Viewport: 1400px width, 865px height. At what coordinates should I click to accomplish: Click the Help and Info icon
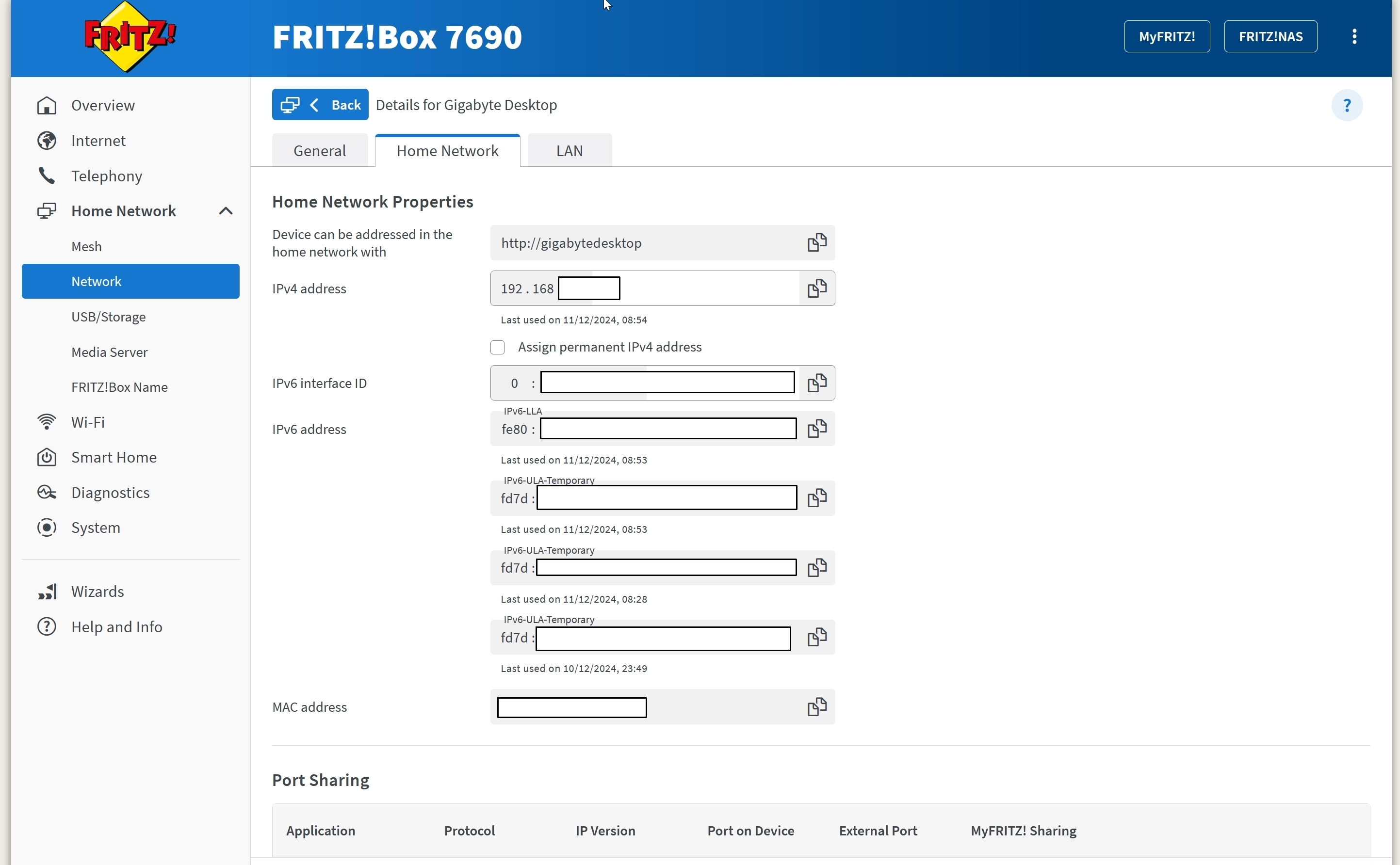point(47,627)
